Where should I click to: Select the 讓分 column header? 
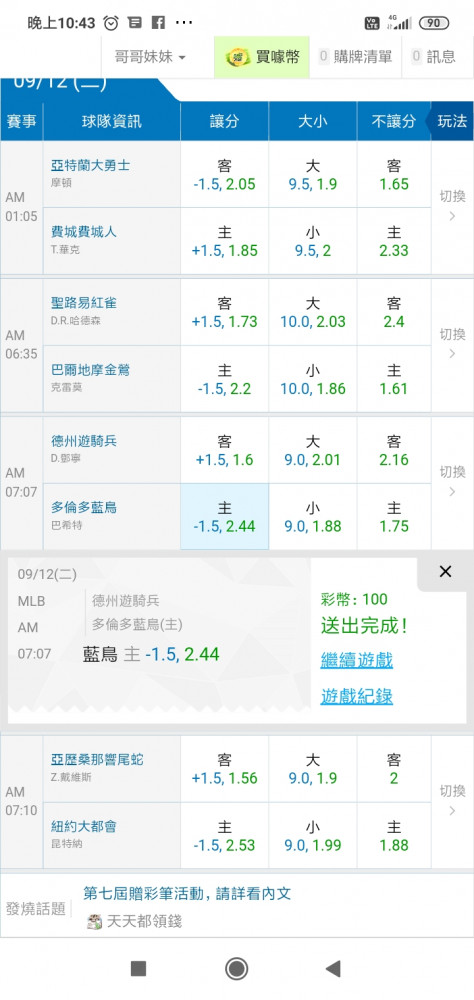(225, 121)
